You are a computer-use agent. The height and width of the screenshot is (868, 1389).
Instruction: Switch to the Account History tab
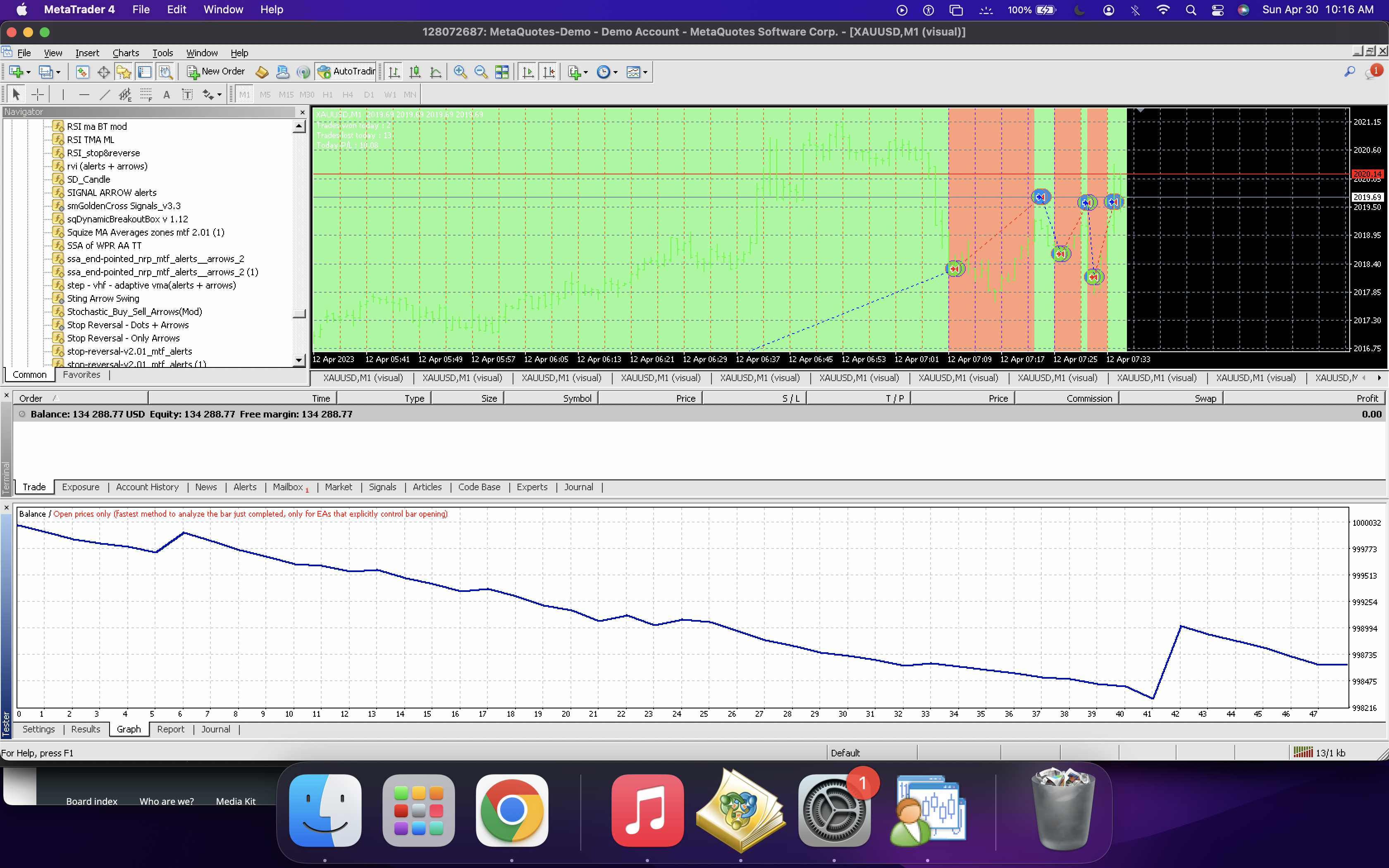pos(147,487)
